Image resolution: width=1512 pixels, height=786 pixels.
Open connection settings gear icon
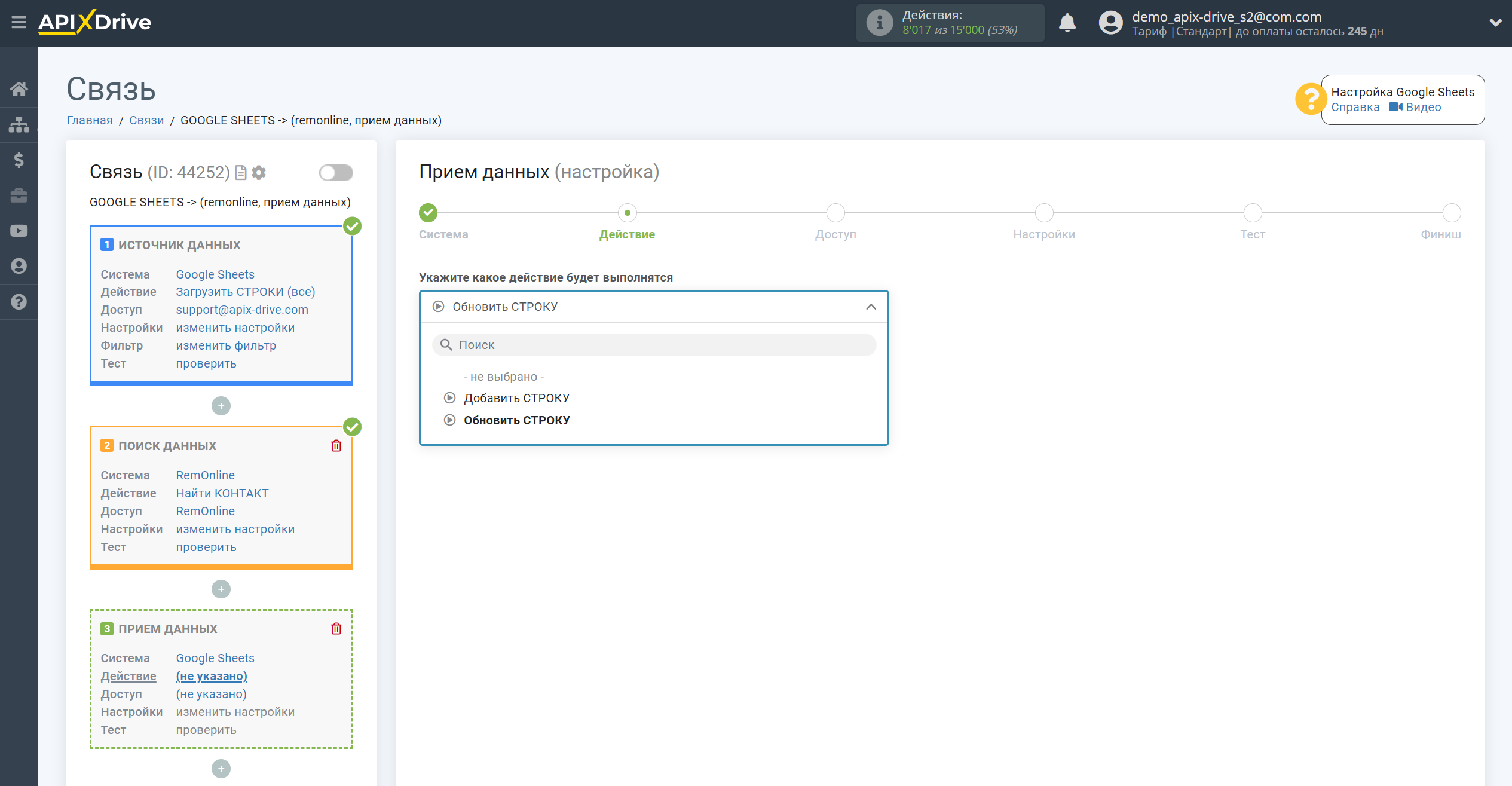pyautogui.click(x=259, y=173)
